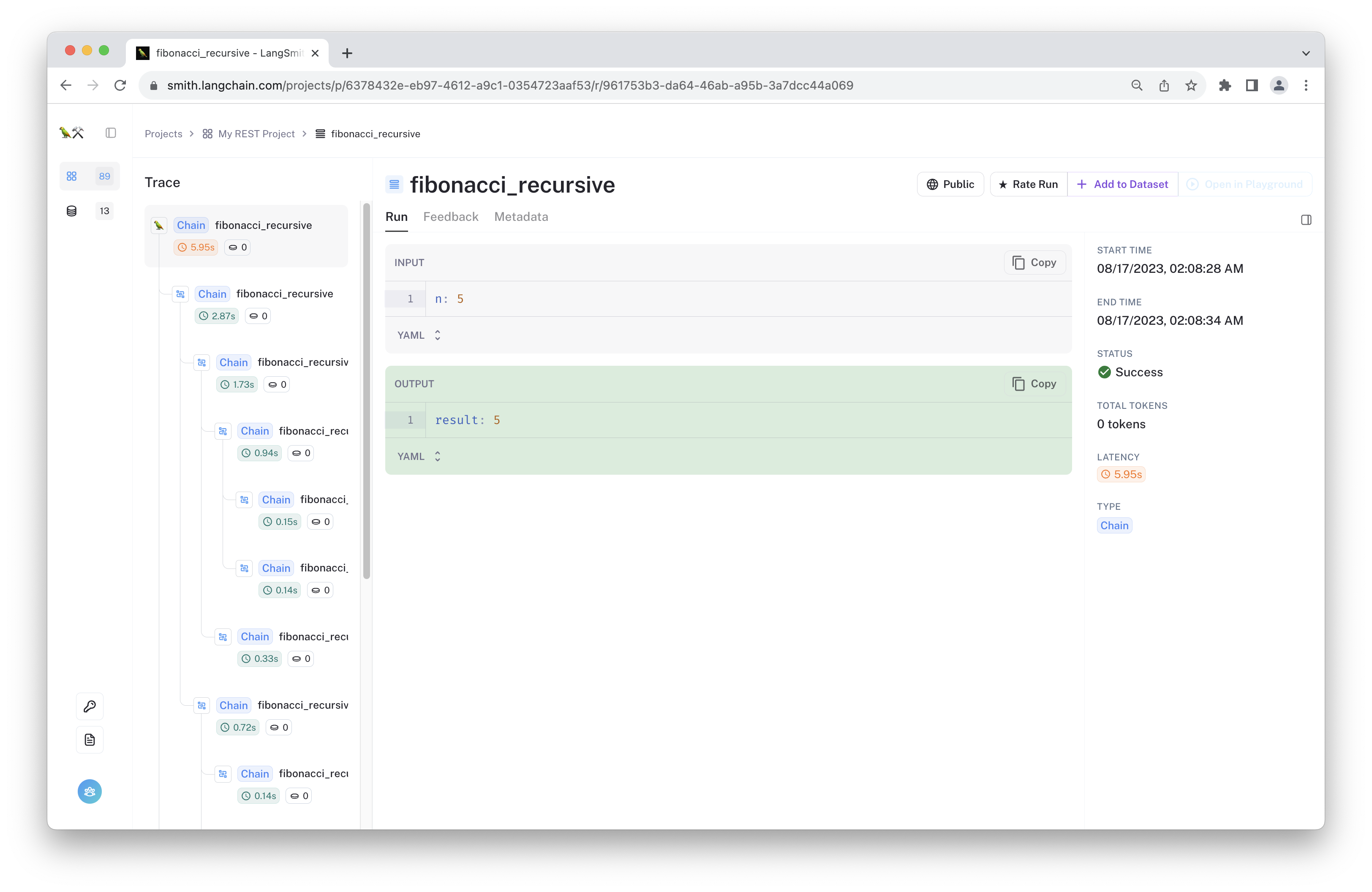Image resolution: width=1372 pixels, height=892 pixels.
Task: Open the Datasets database icon in sidebar
Action: tap(71, 211)
